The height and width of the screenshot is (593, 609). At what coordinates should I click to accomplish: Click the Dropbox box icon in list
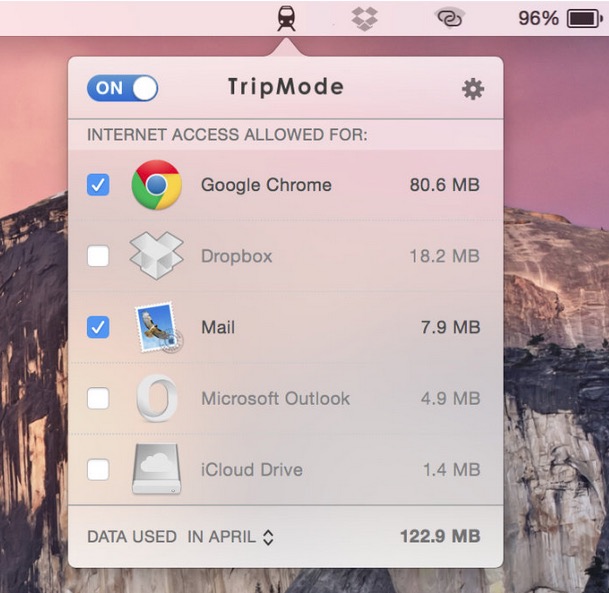point(157,256)
